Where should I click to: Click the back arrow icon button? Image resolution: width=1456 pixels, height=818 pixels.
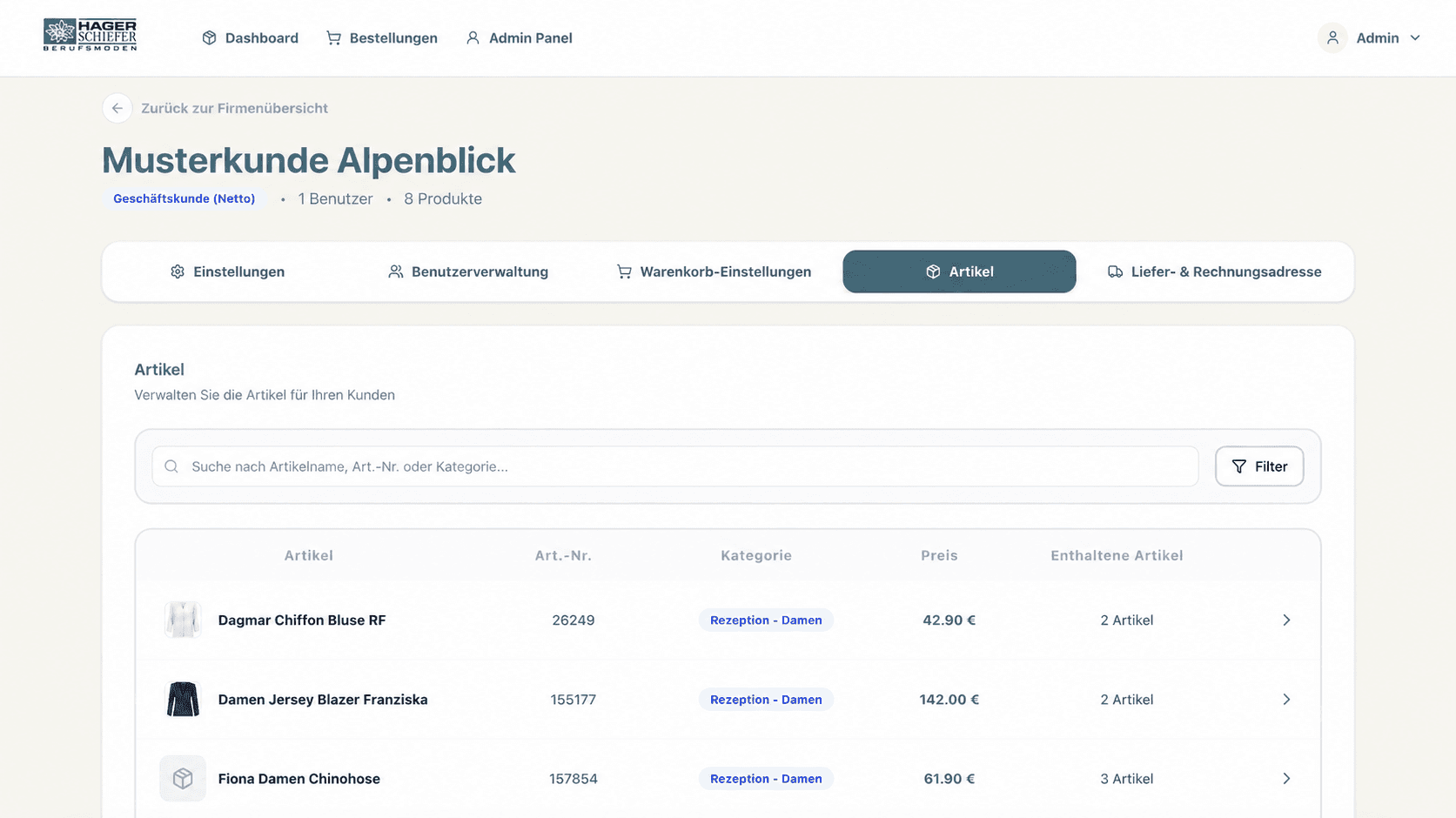(x=117, y=108)
